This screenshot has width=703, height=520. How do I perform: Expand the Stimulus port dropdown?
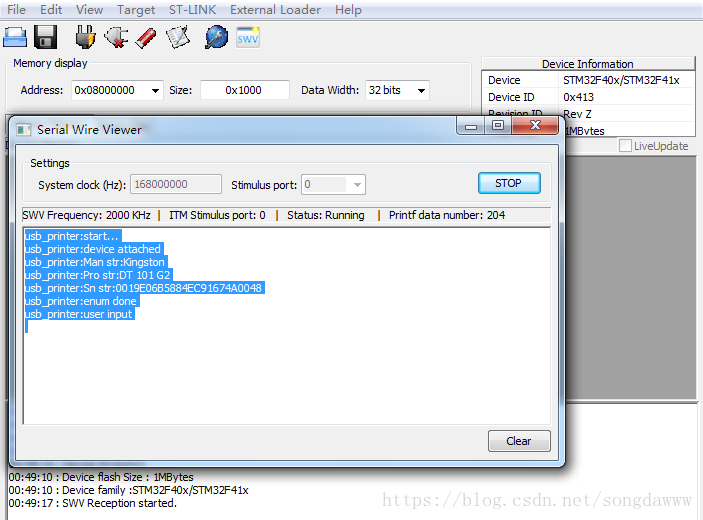tap(357, 184)
